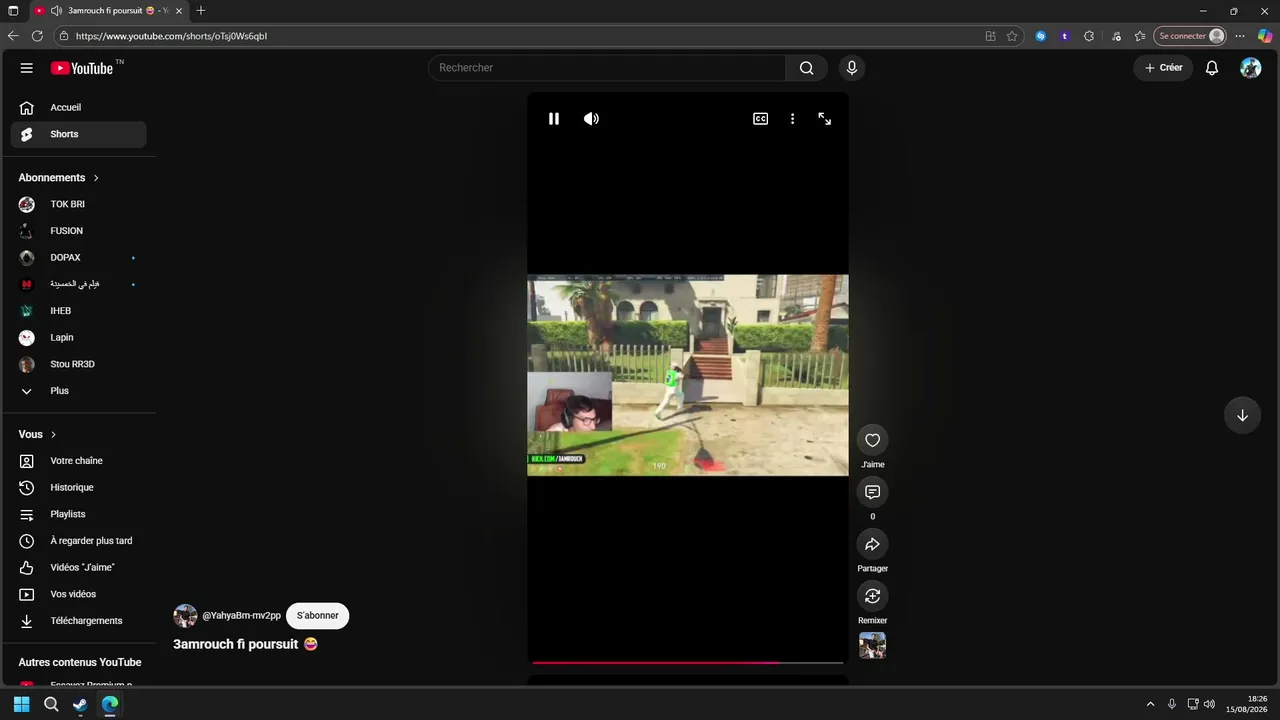Click the search magnifier button
The image size is (1280, 720).
coord(807,68)
